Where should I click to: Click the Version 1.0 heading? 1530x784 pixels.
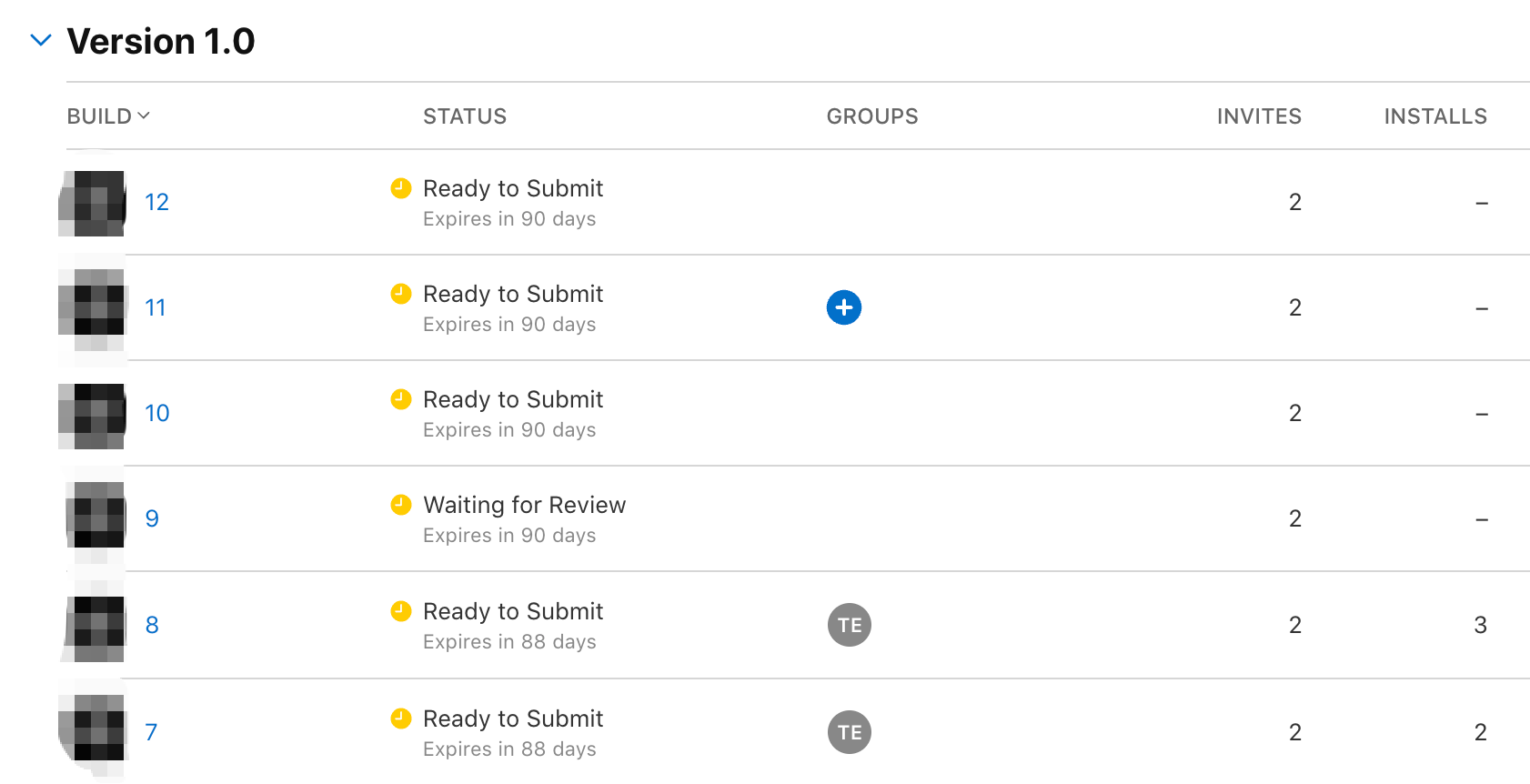point(161,41)
